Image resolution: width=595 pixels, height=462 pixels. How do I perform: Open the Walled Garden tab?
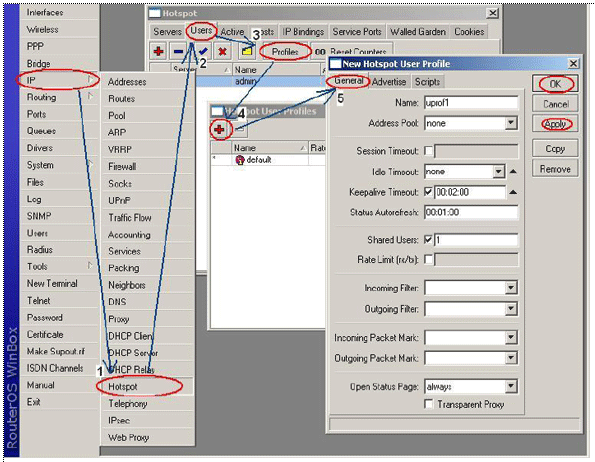(x=418, y=32)
